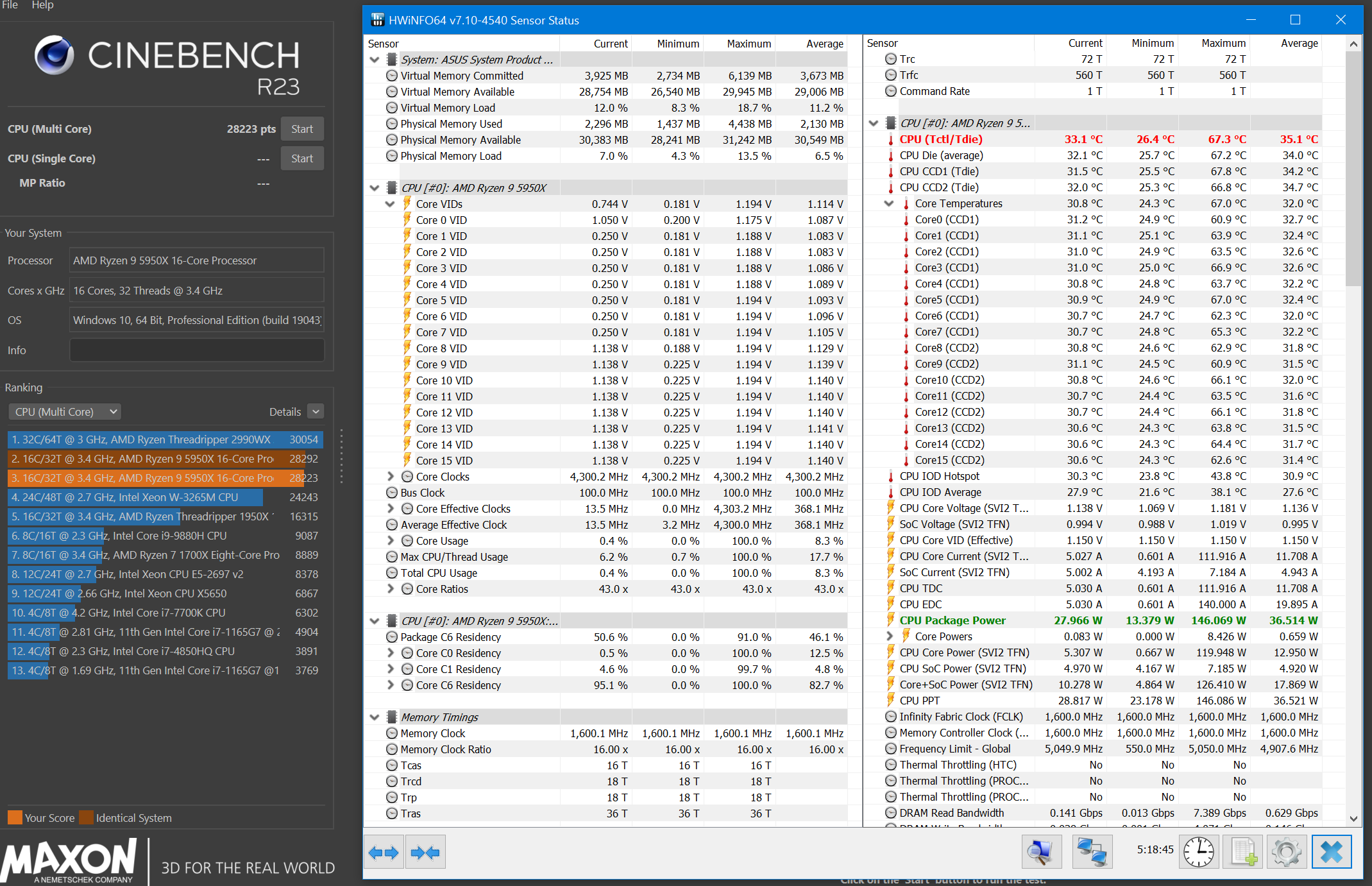
Task: Click the blue X close sensors button
Action: [x=1331, y=852]
